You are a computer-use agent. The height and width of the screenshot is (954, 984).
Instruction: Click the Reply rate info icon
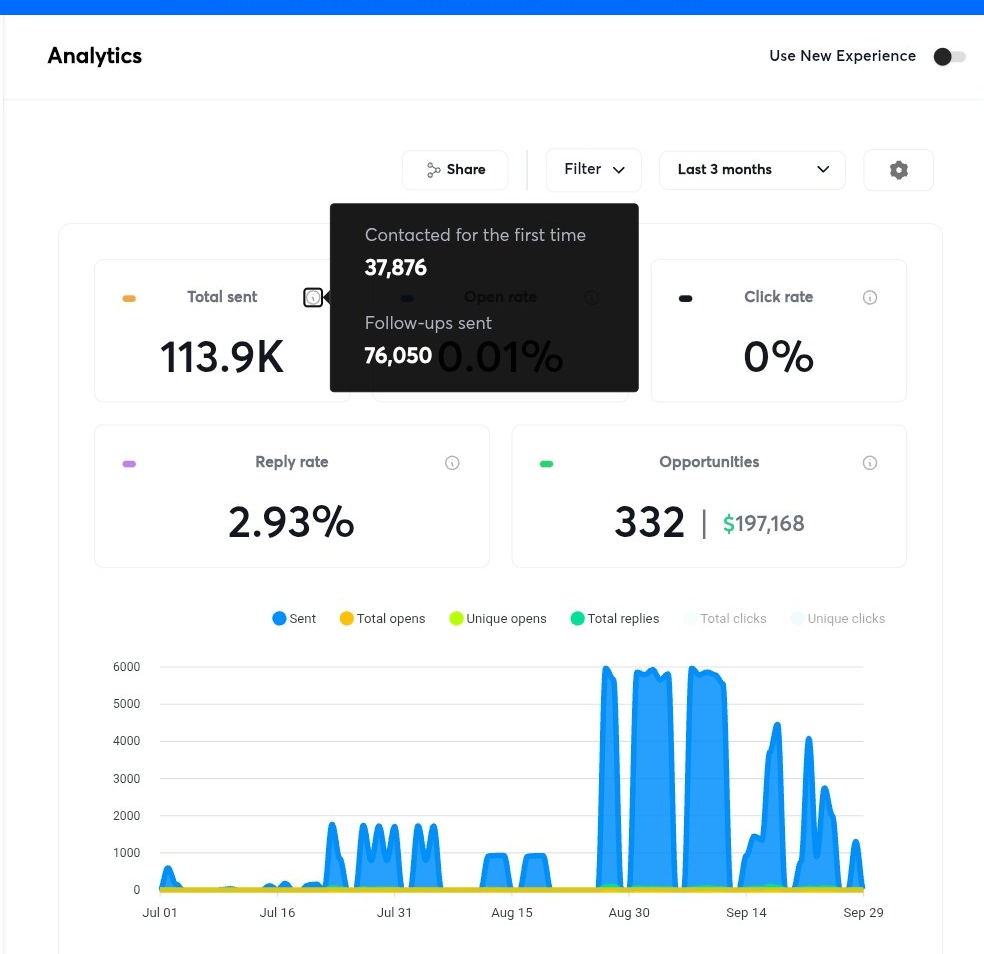click(x=452, y=463)
